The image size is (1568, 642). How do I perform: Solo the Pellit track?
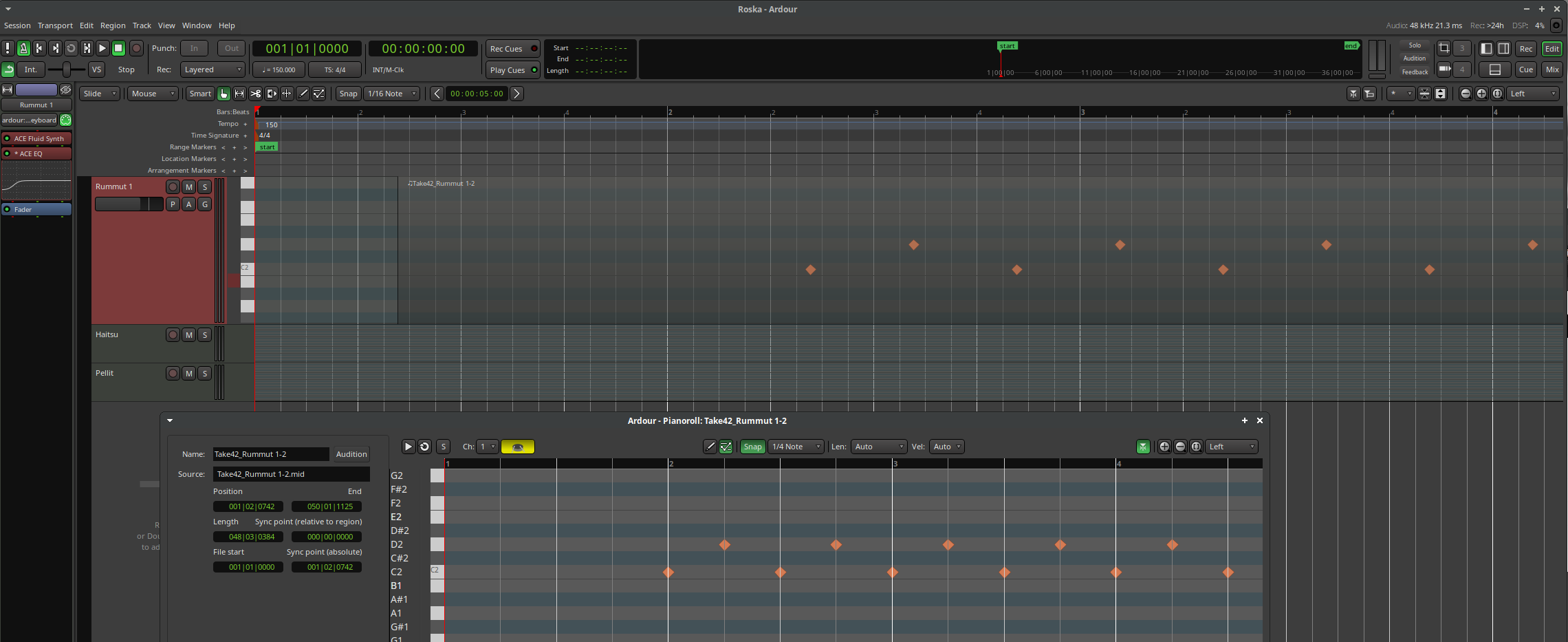pos(204,374)
